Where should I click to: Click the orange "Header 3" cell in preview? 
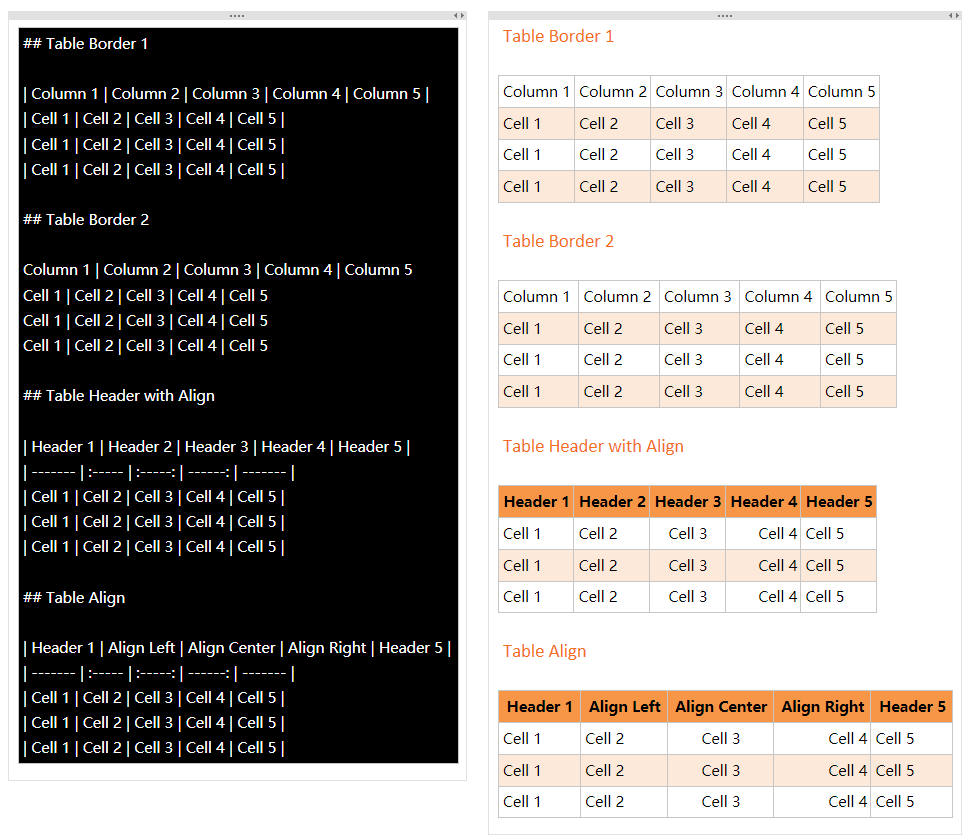pos(688,501)
